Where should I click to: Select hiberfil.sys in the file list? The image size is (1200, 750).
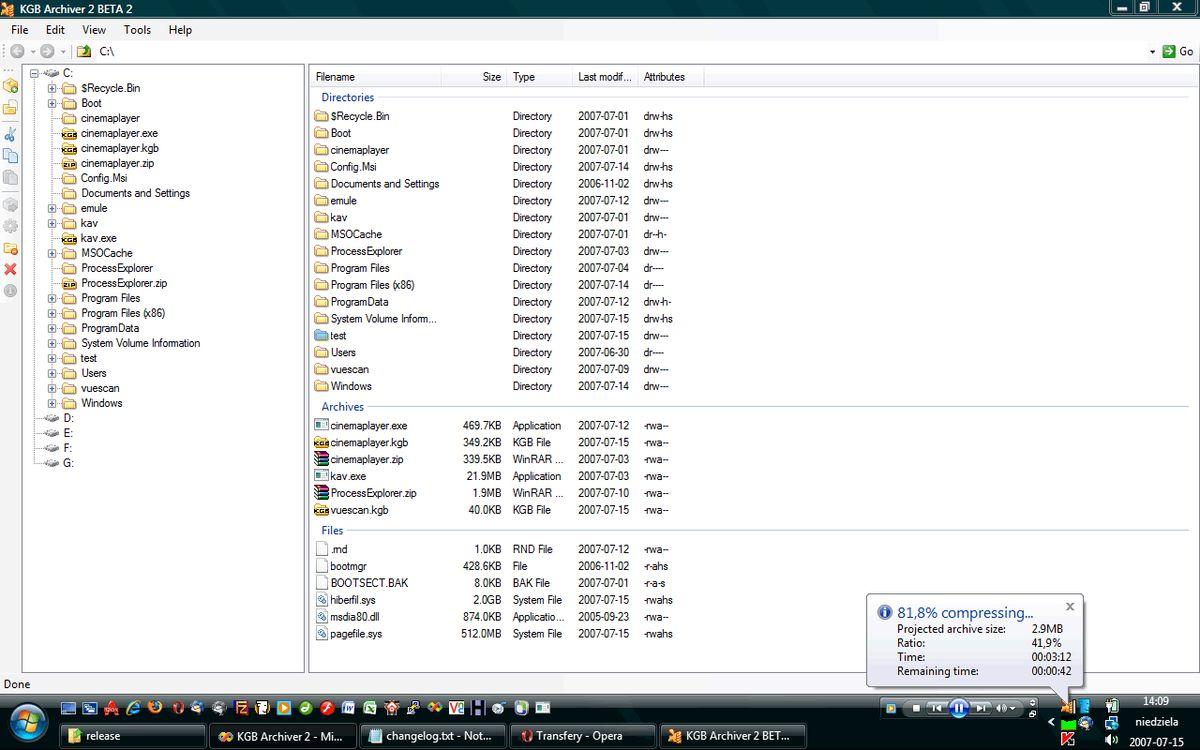(353, 600)
